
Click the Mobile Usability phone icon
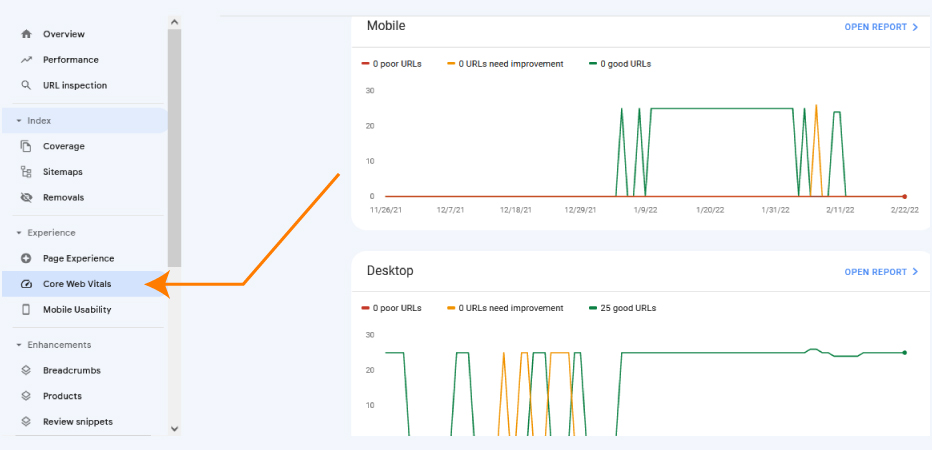[x=26, y=310]
